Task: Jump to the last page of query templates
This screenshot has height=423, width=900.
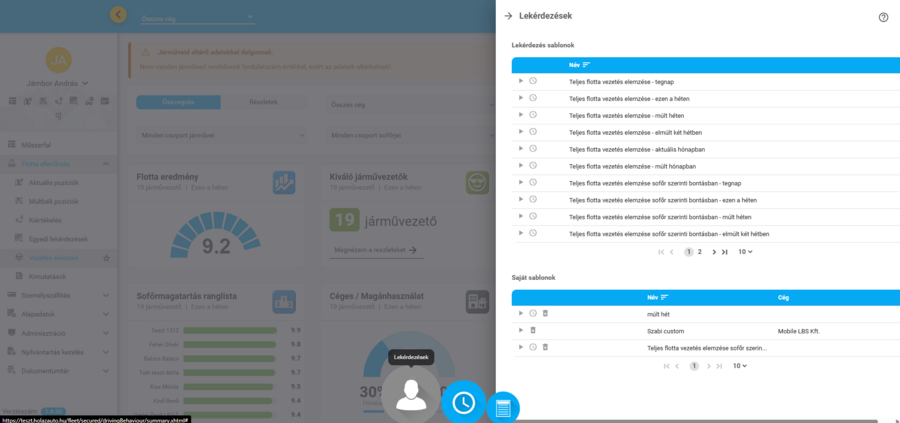Action: [x=724, y=252]
